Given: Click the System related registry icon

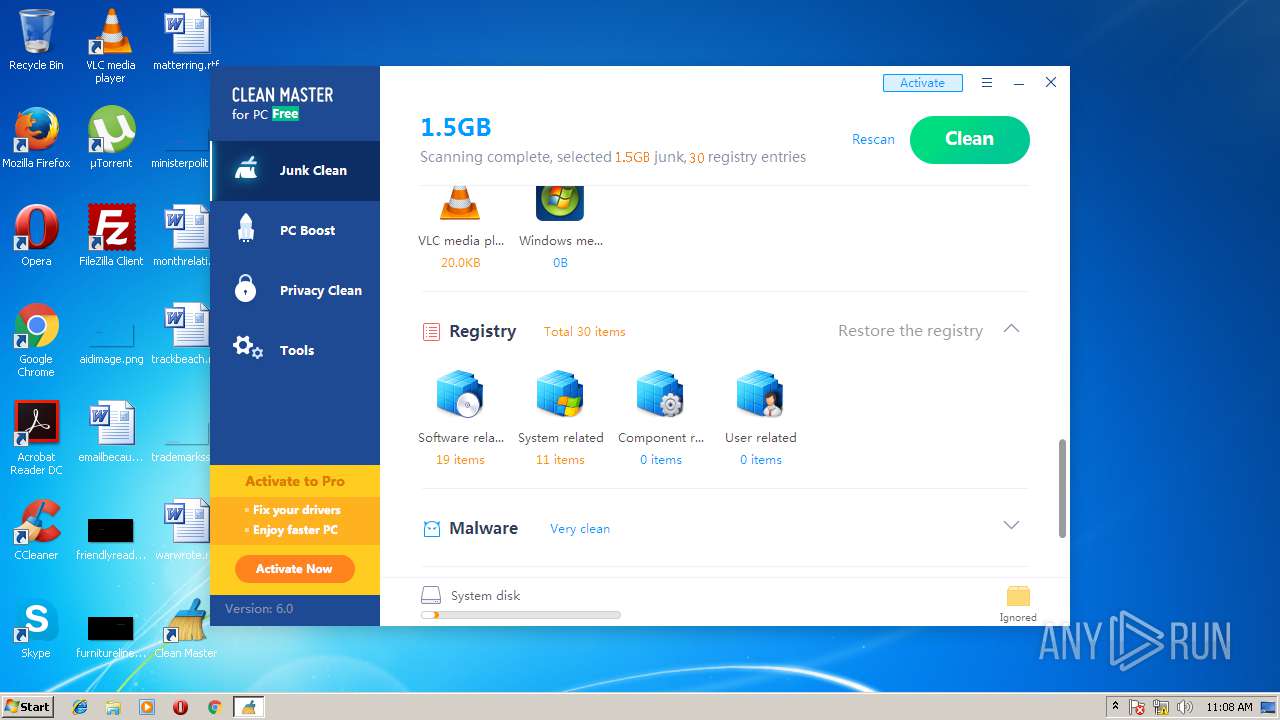Looking at the screenshot, I should point(560,394).
